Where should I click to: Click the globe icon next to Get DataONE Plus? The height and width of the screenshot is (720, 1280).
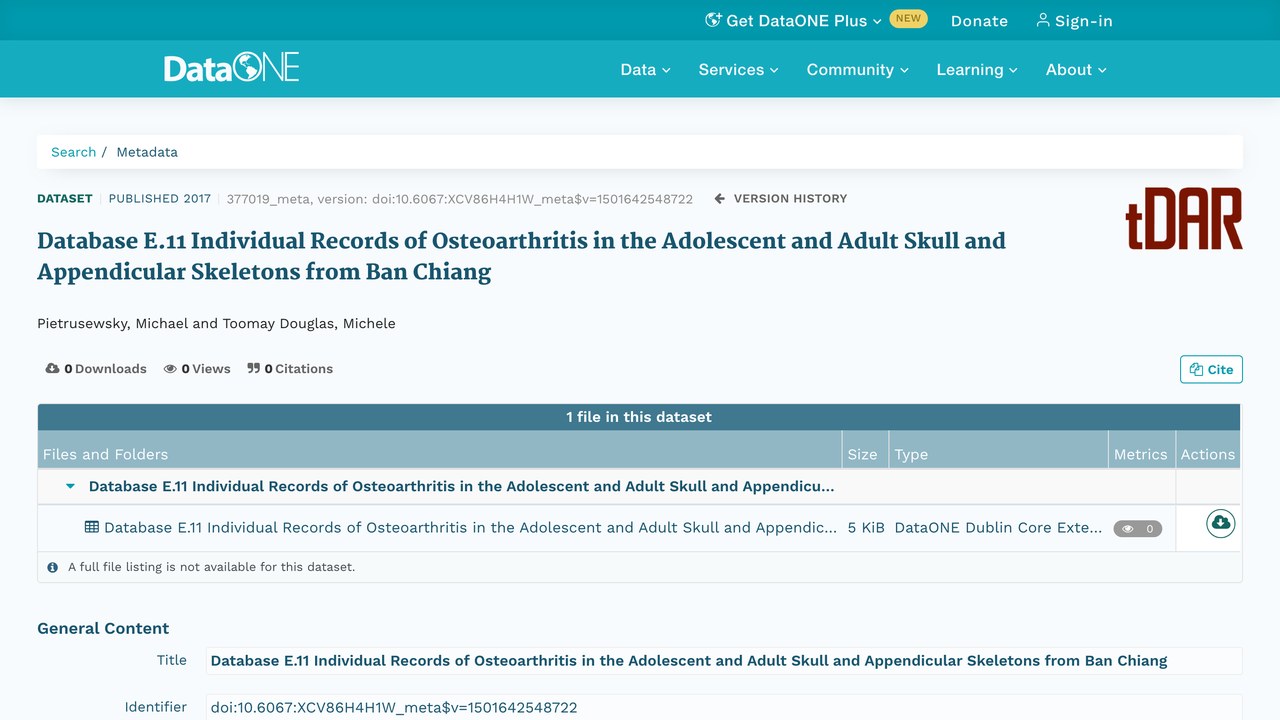pyautogui.click(x=713, y=20)
